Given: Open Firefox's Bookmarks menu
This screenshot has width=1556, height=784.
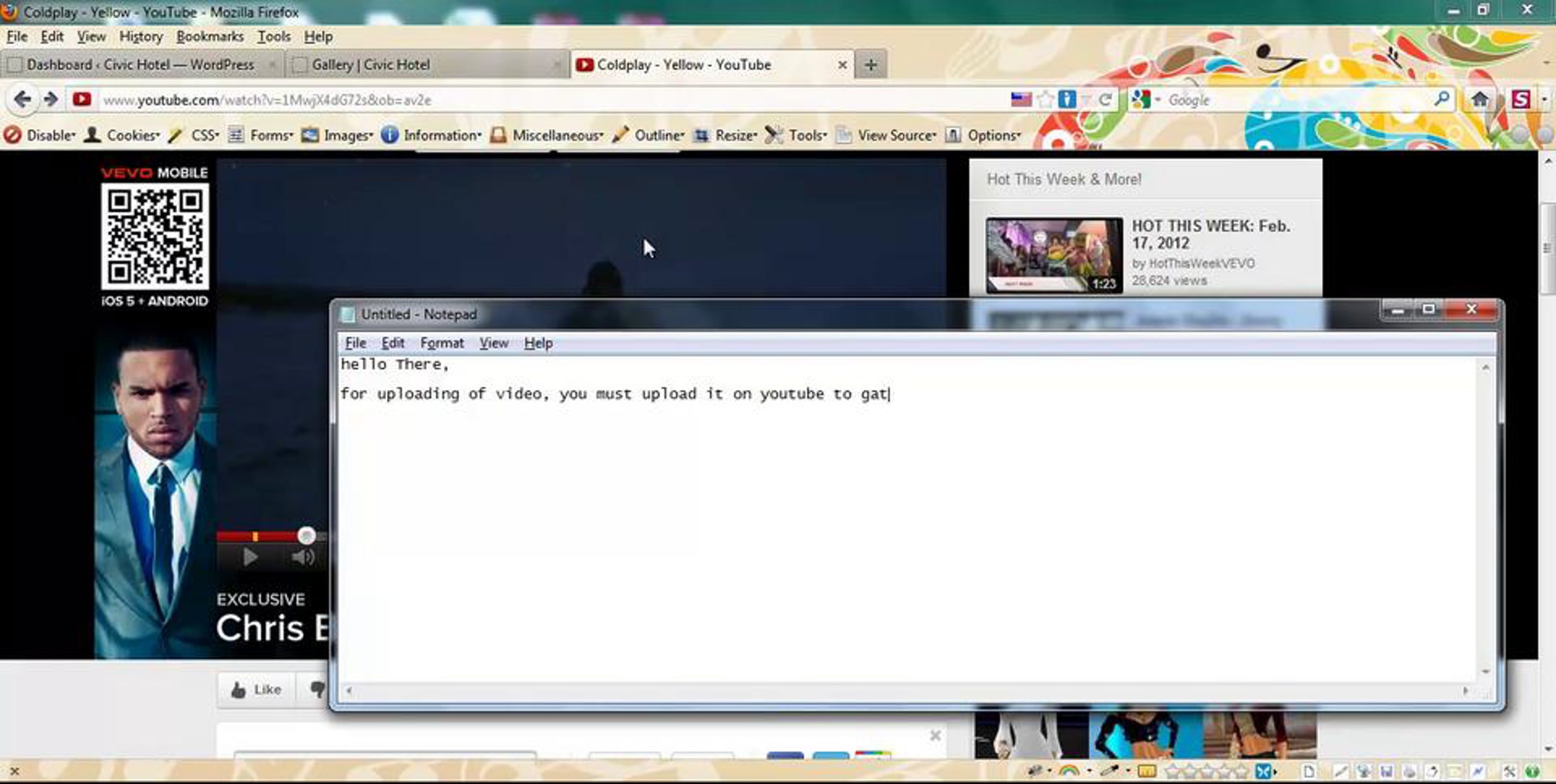Looking at the screenshot, I should 210,36.
